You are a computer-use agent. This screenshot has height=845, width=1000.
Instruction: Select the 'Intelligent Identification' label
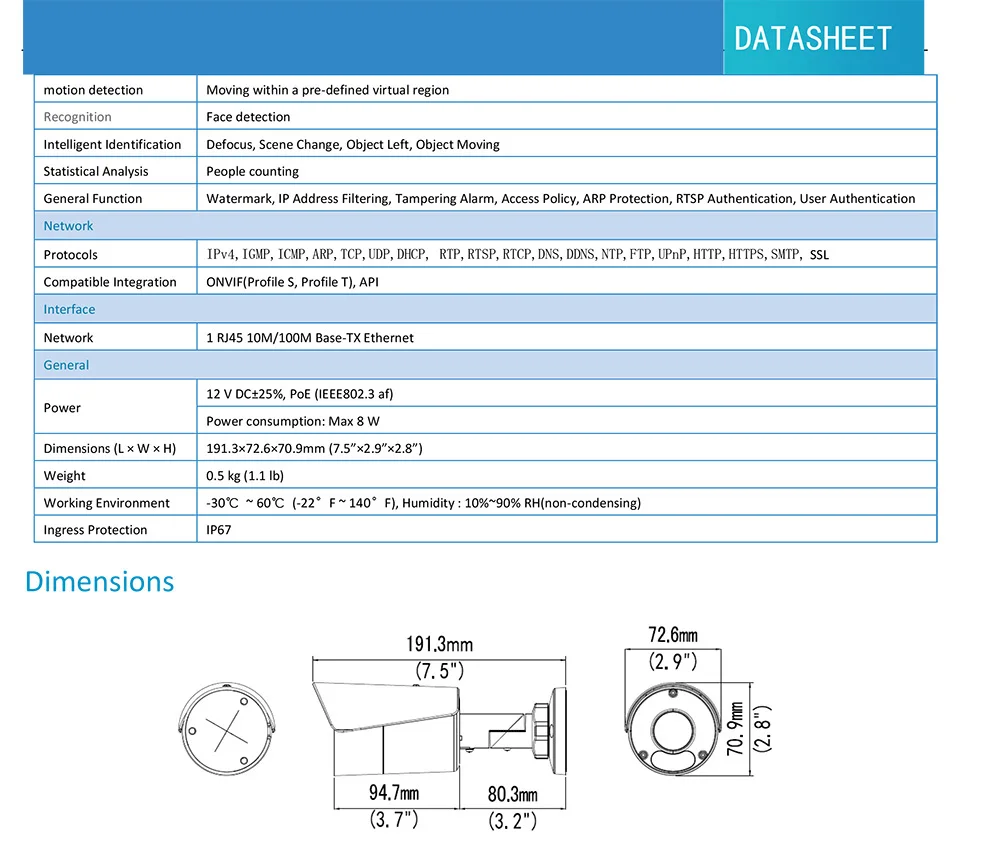(x=112, y=145)
